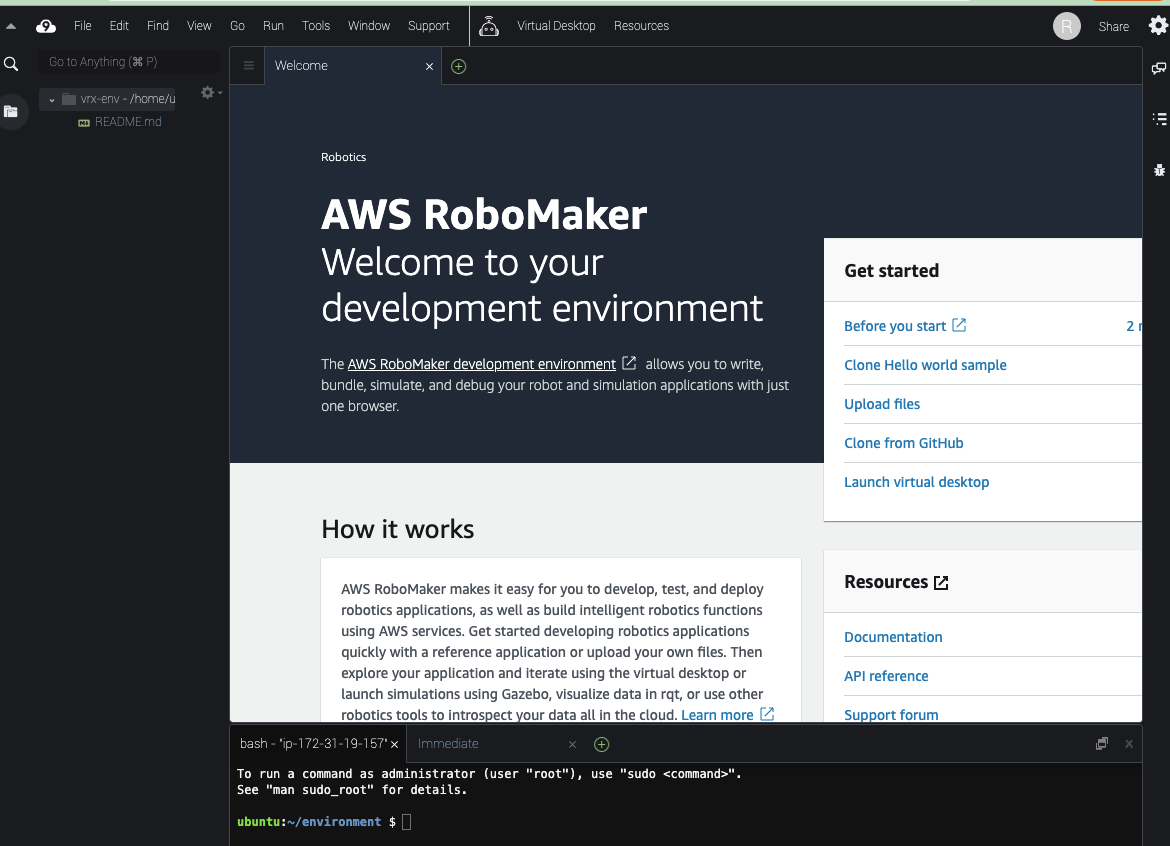Click the Get started heading
Screen dimensions: 1170x846
pyautogui.click(x=892, y=271)
